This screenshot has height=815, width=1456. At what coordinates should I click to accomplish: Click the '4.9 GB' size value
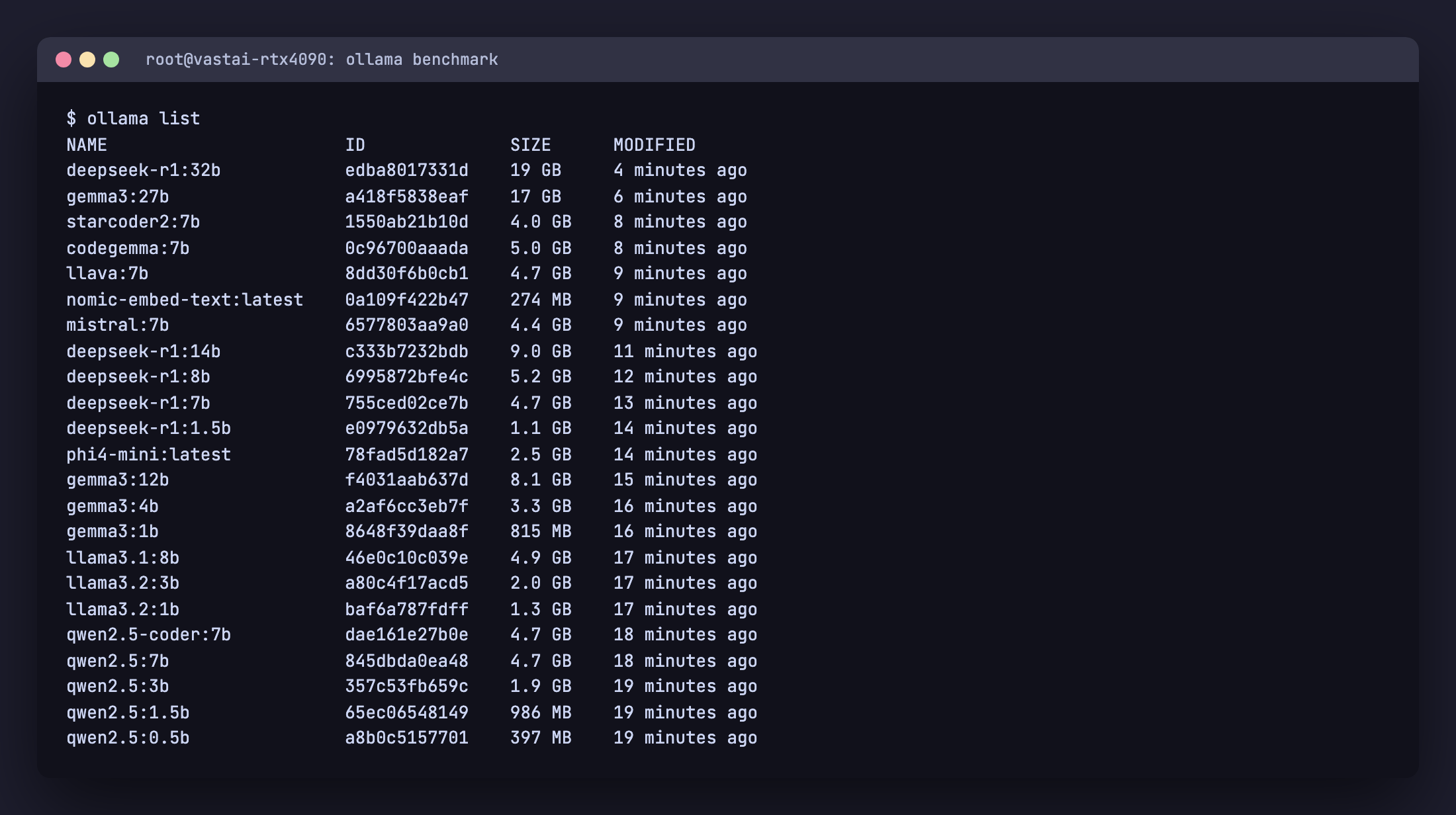pyautogui.click(x=541, y=558)
